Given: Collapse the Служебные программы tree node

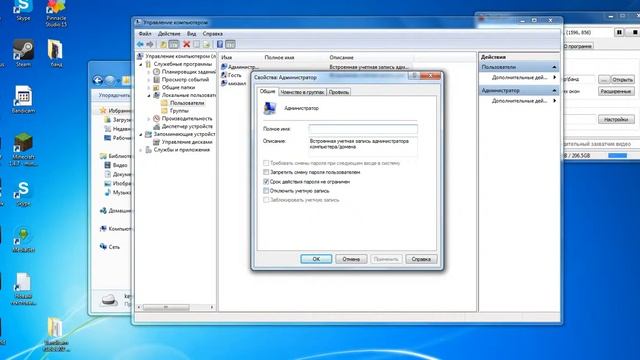Looking at the screenshot, I should click(x=141, y=64).
